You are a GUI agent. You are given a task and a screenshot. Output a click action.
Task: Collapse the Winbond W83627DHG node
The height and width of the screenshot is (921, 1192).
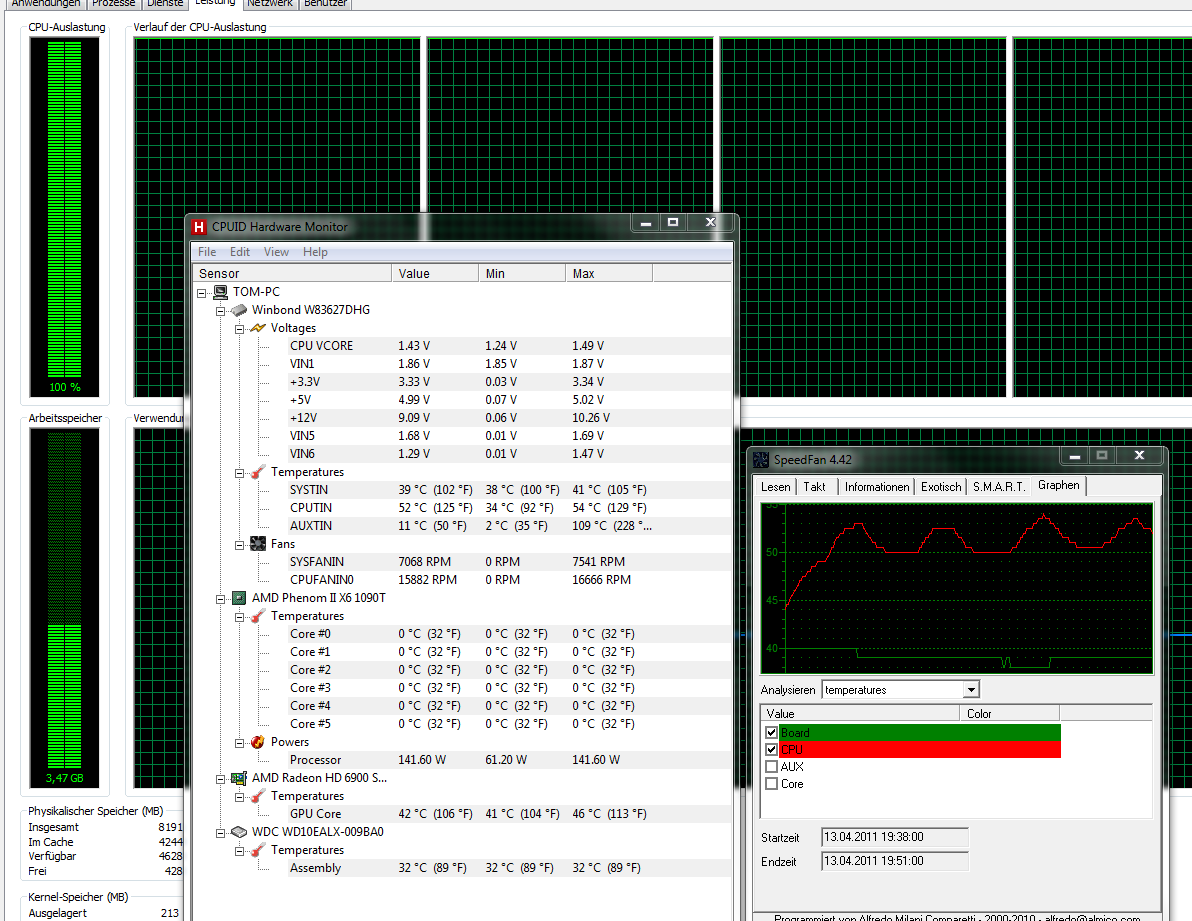point(220,311)
